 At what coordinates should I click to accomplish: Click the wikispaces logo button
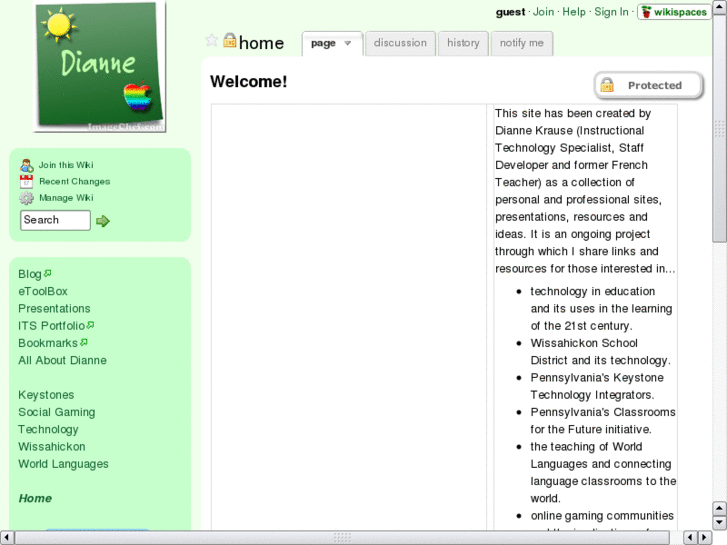[x=674, y=12]
